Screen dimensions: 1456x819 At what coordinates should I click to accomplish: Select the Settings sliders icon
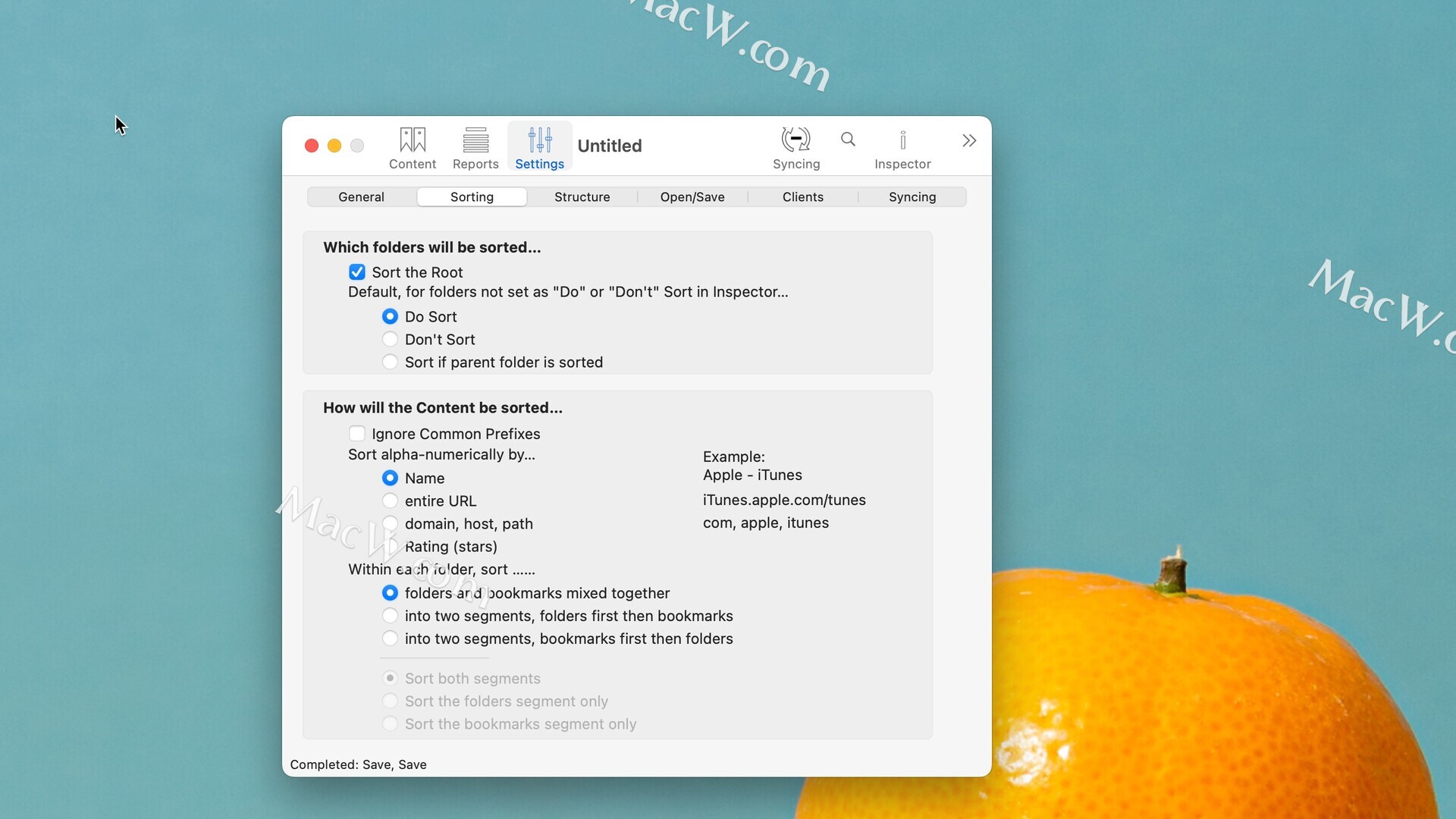click(540, 140)
